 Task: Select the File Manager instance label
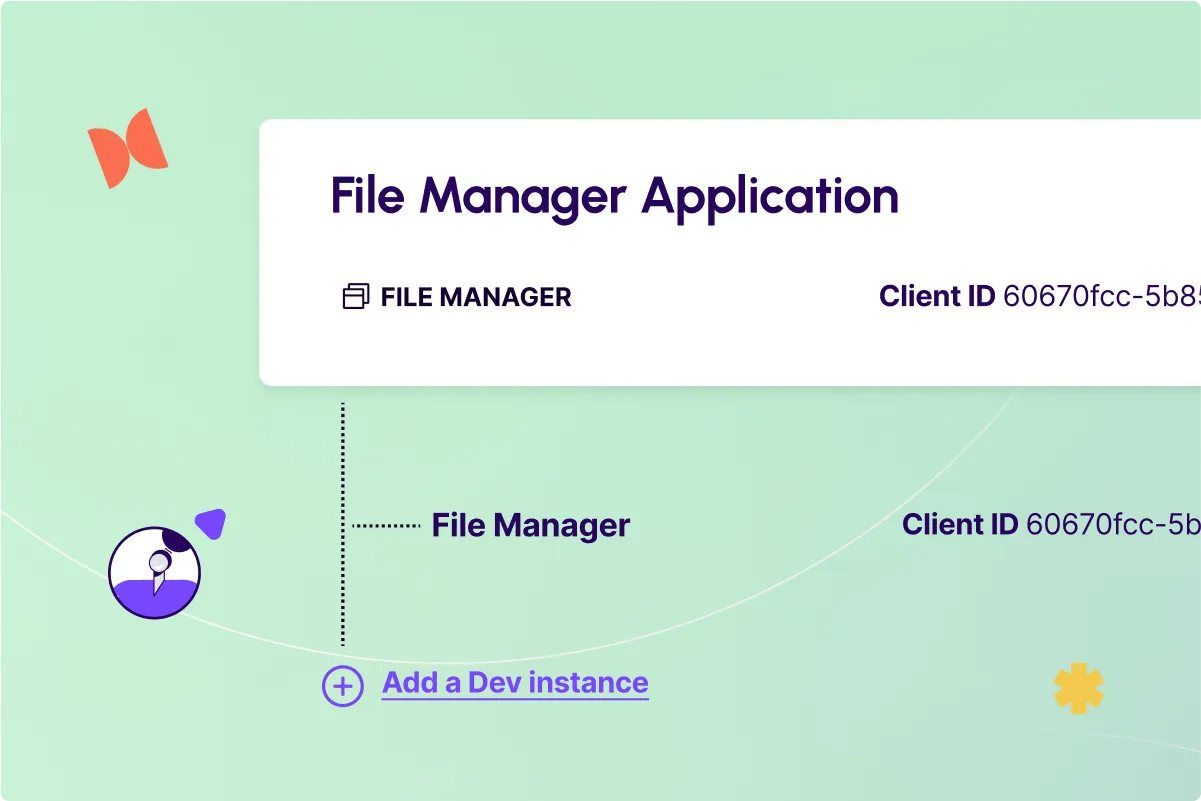(530, 525)
